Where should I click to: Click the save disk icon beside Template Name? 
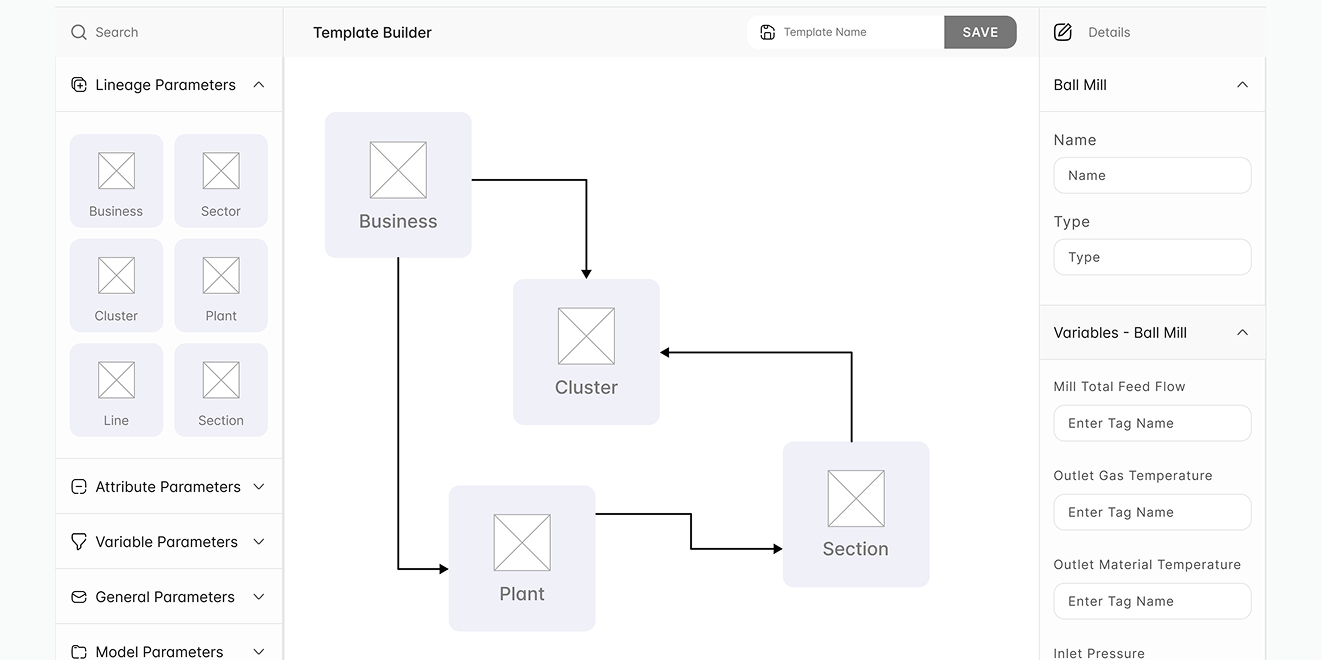pos(767,32)
